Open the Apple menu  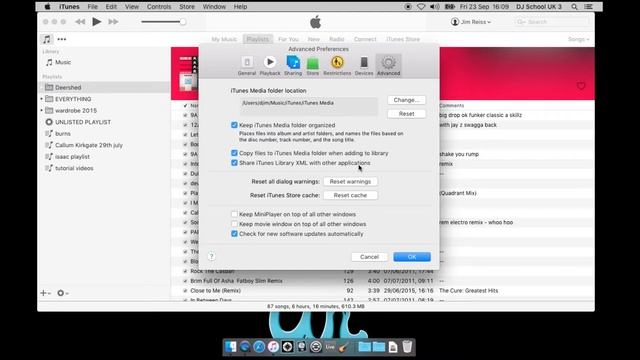click(47, 7)
